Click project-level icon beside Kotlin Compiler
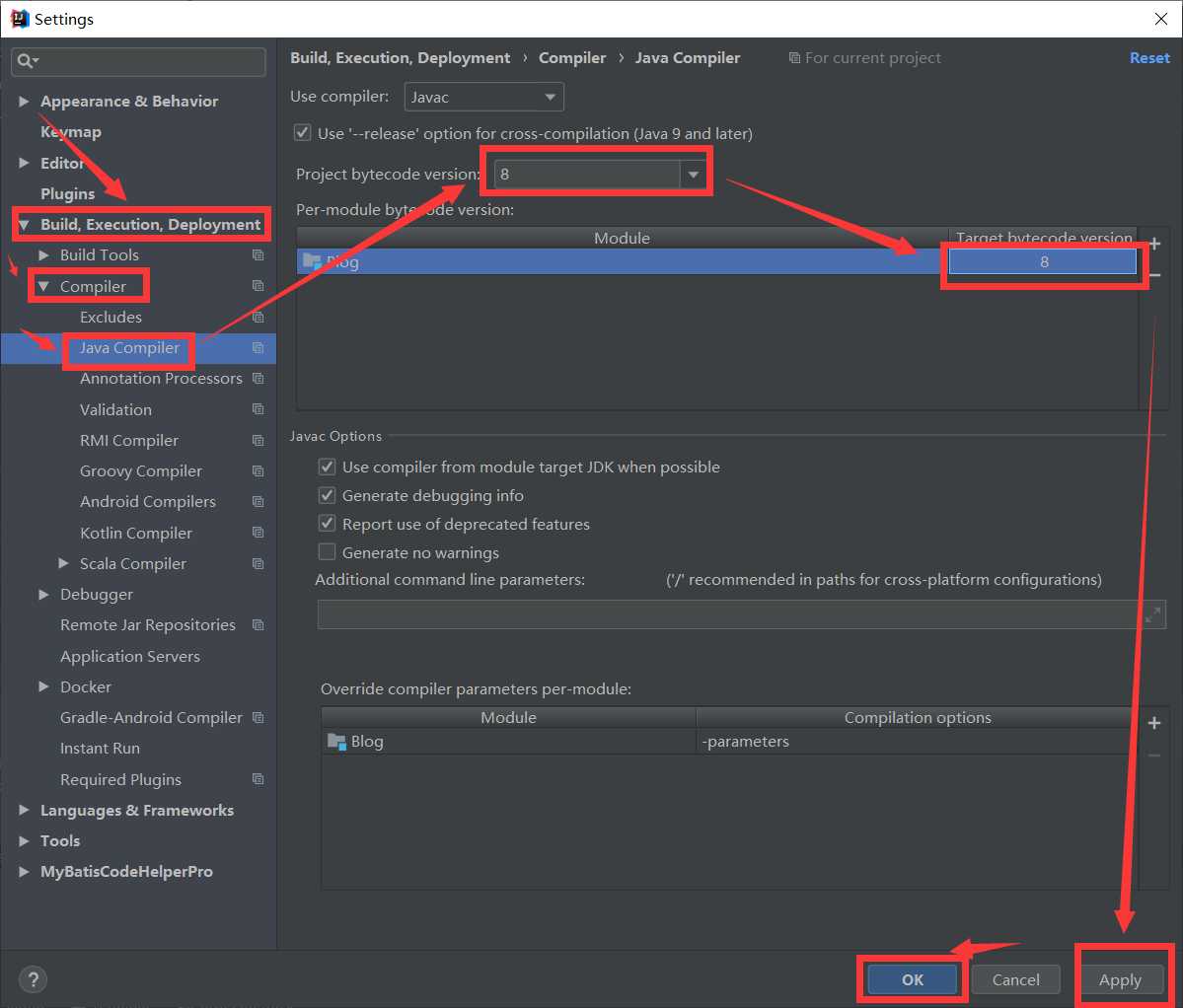The image size is (1183, 1008). coord(259,533)
